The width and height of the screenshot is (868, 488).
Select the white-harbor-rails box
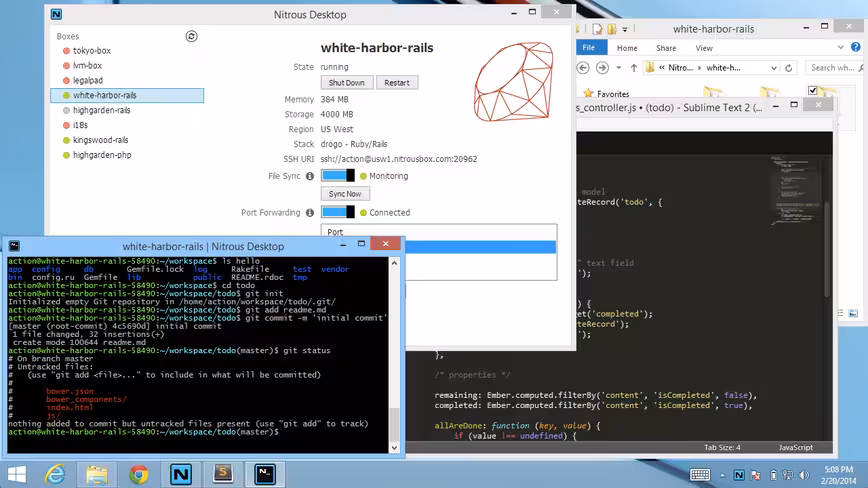(127, 95)
